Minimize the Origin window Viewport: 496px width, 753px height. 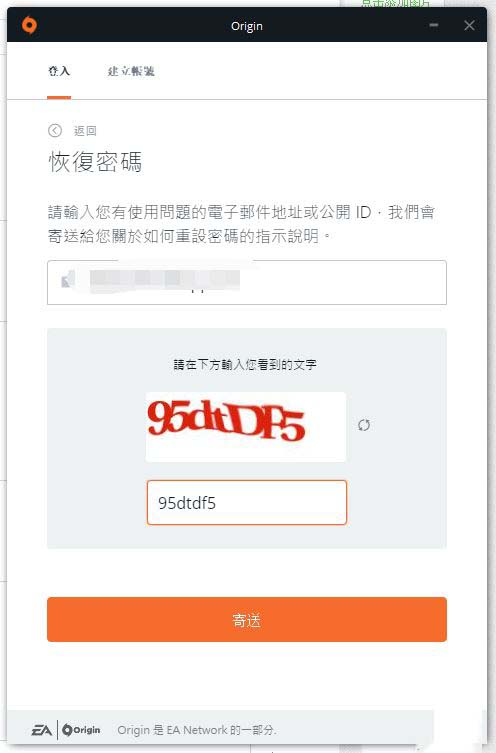tap(434, 25)
